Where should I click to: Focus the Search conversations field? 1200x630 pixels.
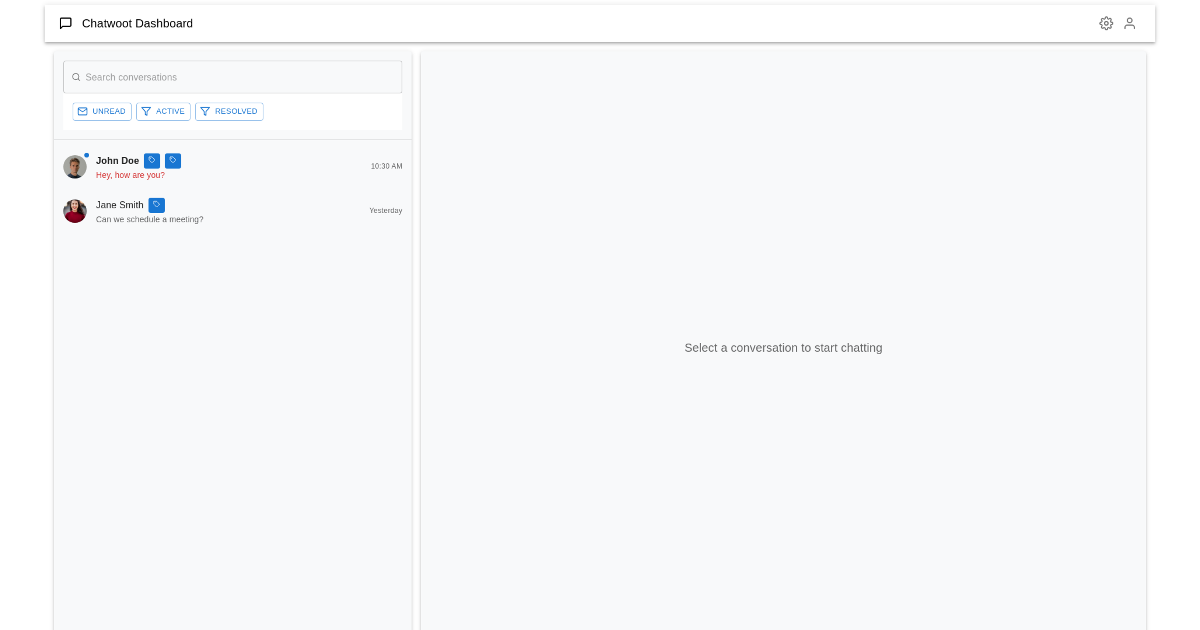(240, 77)
